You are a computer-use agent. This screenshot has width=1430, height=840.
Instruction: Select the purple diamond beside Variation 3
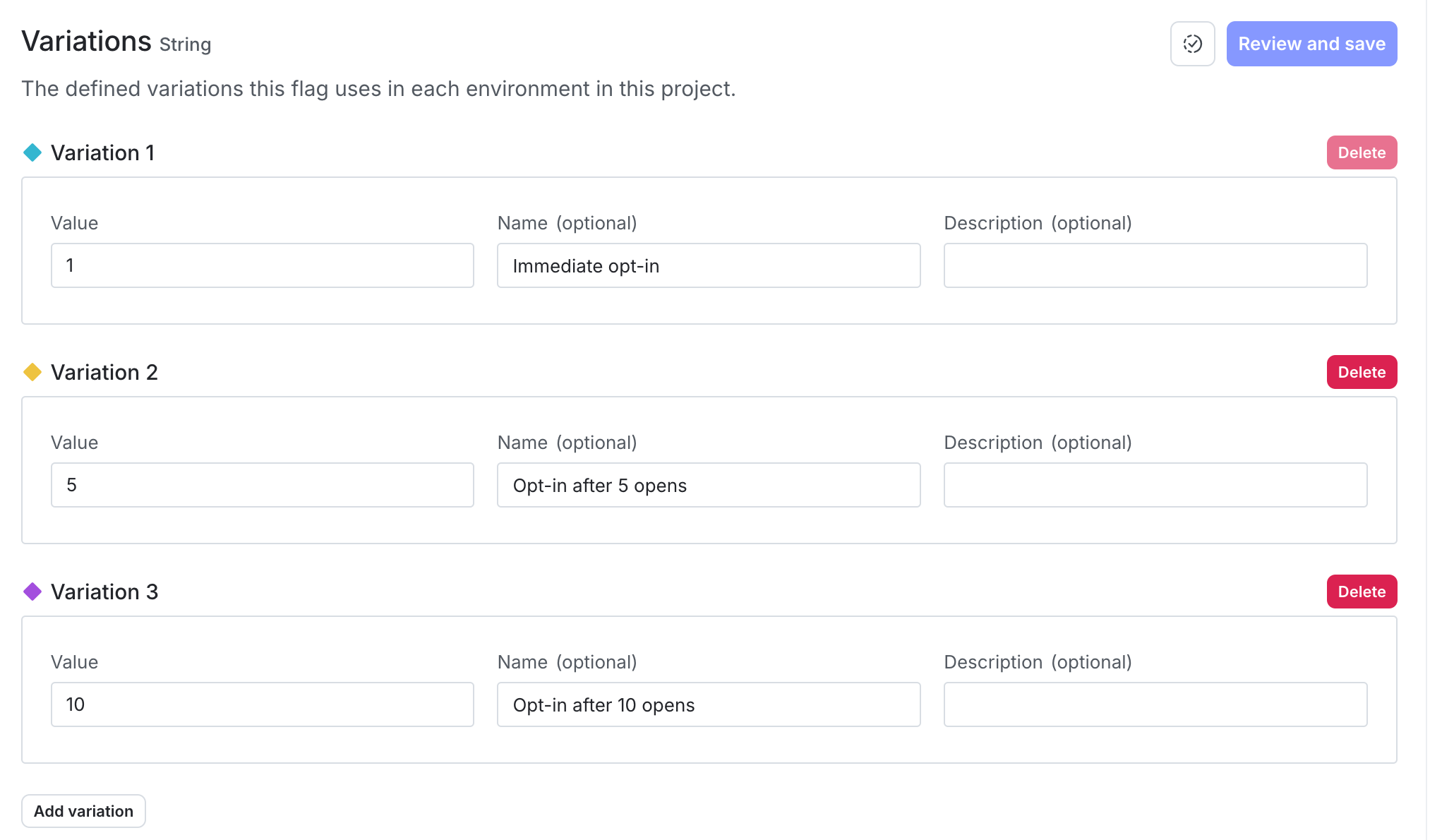click(32, 592)
